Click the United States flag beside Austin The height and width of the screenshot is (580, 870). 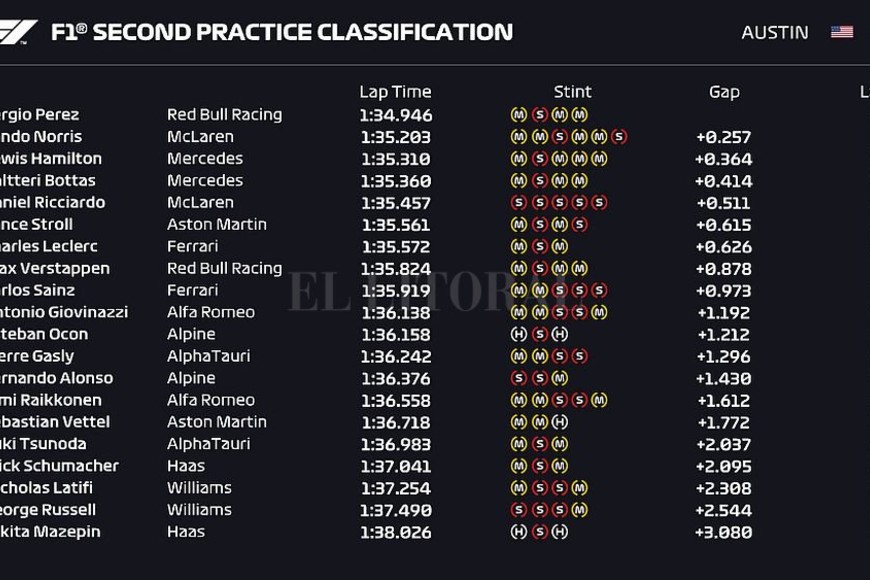842,32
